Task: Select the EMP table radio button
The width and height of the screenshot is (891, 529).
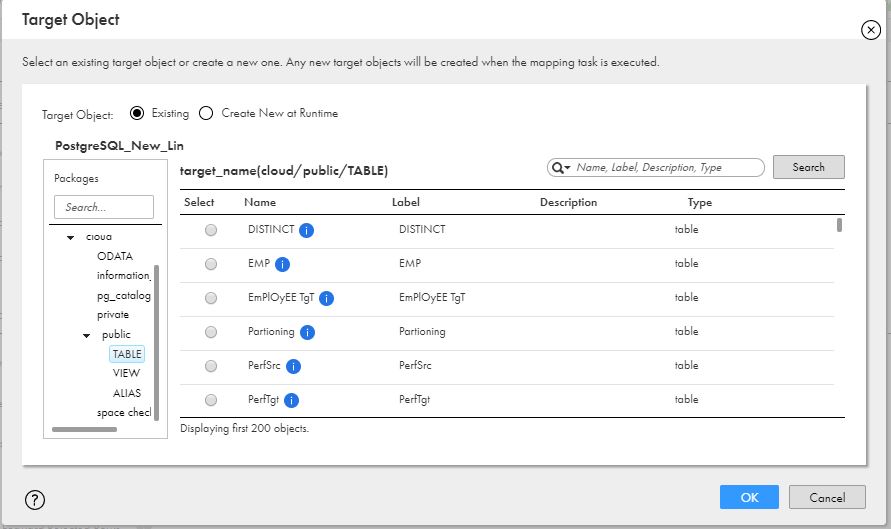Action: pos(211,264)
